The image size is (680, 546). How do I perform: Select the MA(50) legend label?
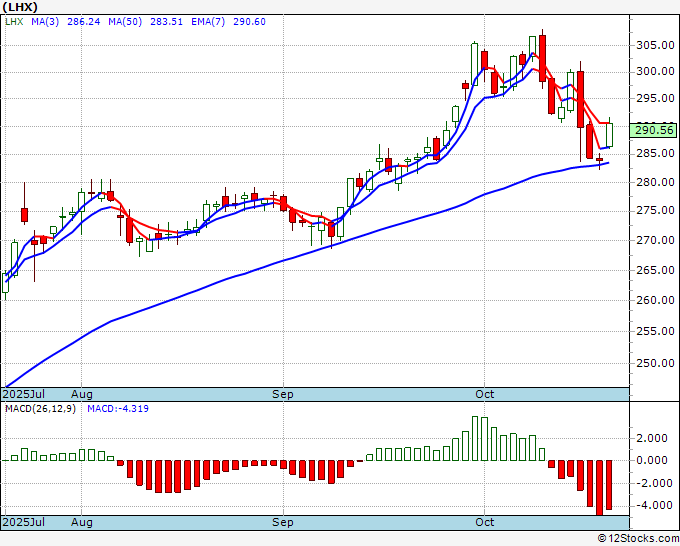[x=125, y=22]
